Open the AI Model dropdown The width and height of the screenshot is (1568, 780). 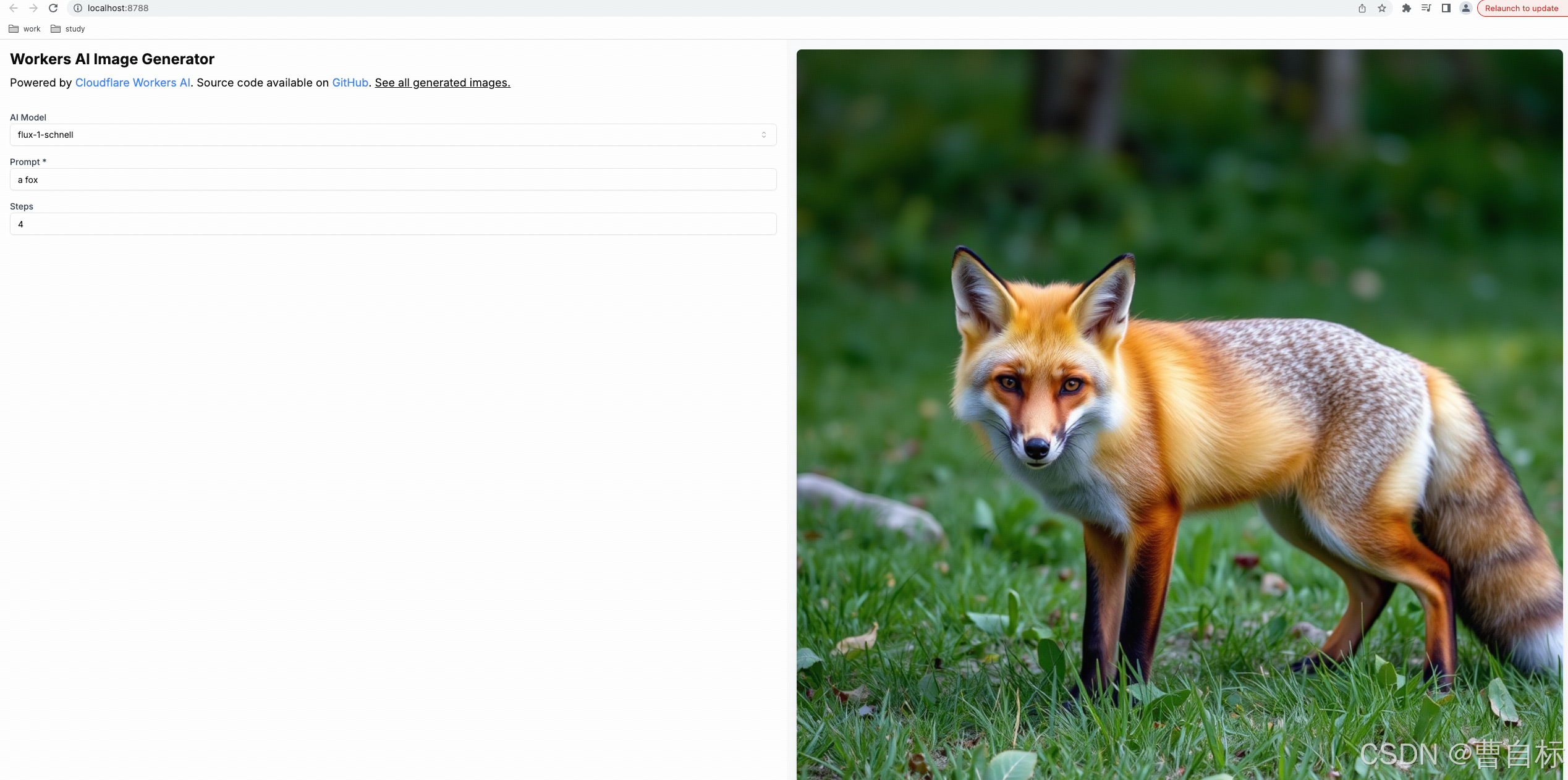(393, 135)
